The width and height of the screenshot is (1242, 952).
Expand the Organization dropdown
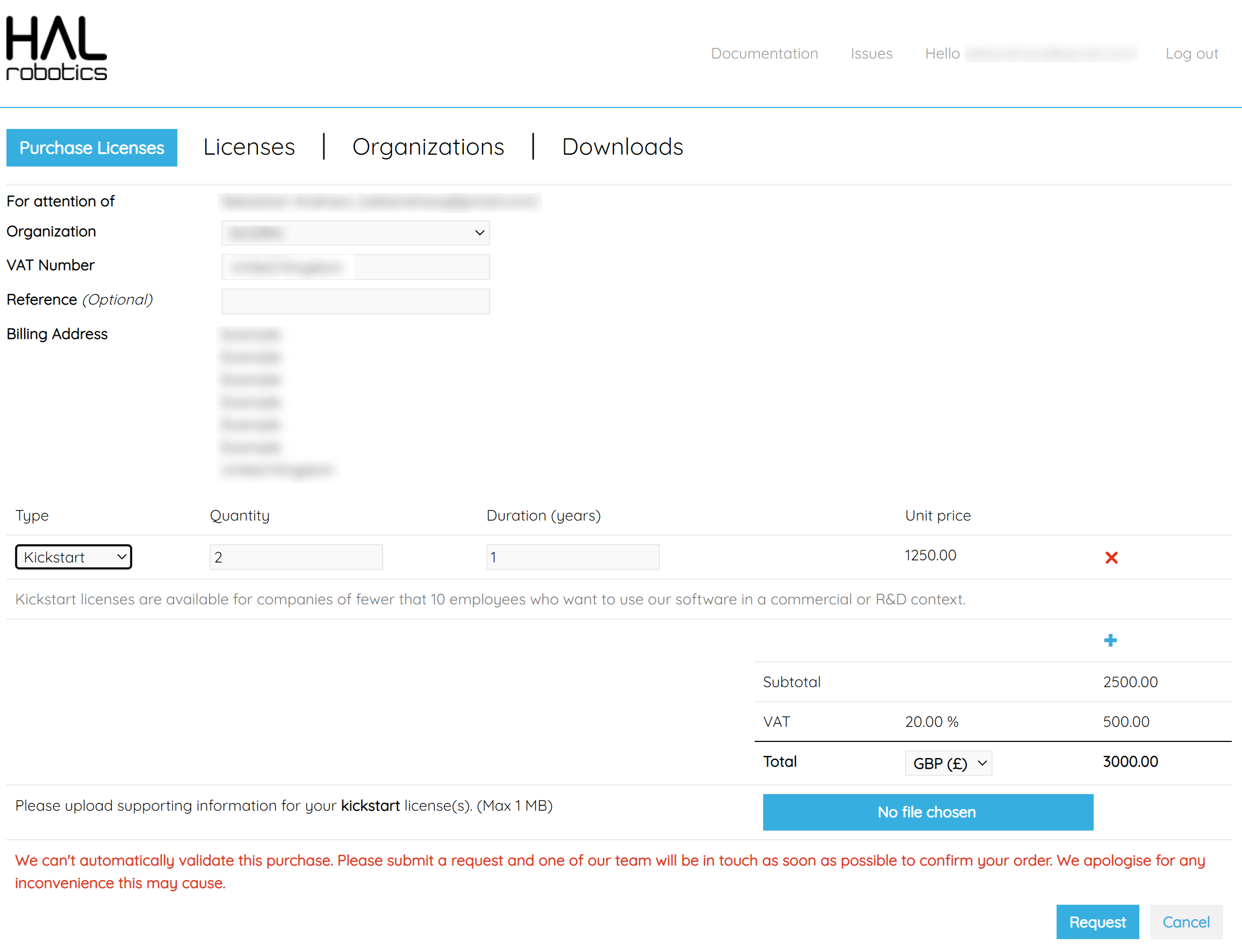point(355,233)
